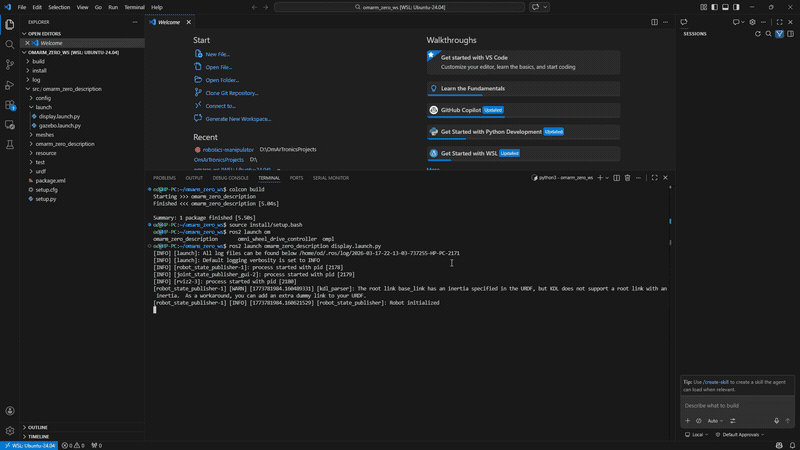Toggle the sessions filter button
800x450 pixels.
(x=780, y=34)
